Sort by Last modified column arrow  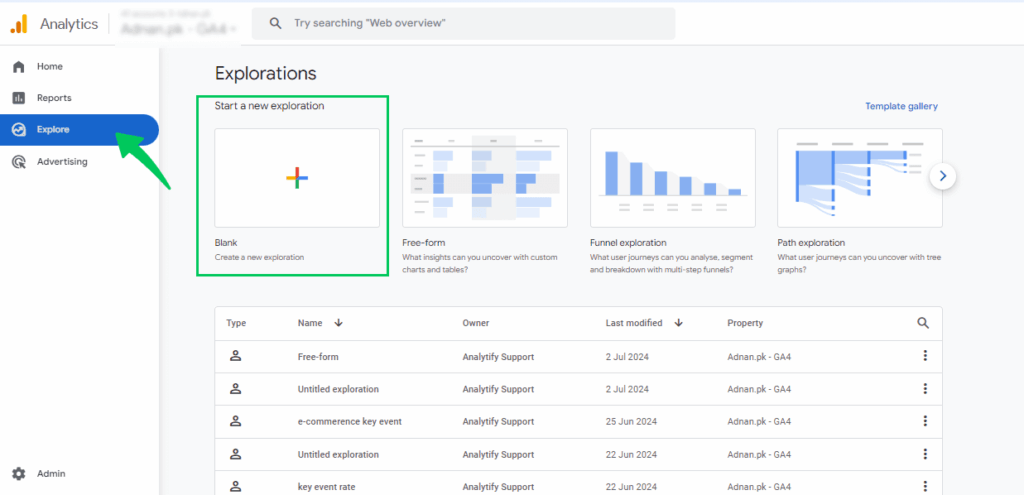[678, 323]
